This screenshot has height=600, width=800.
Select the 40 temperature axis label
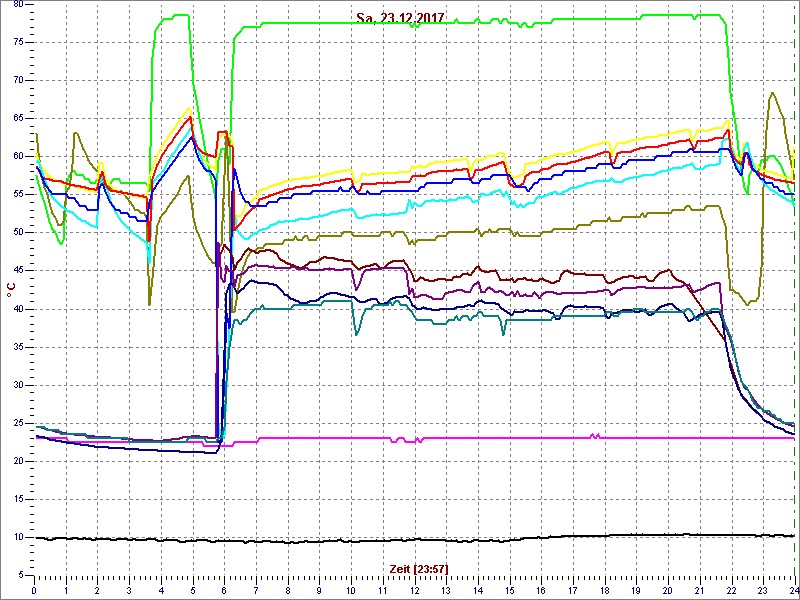click(18, 309)
